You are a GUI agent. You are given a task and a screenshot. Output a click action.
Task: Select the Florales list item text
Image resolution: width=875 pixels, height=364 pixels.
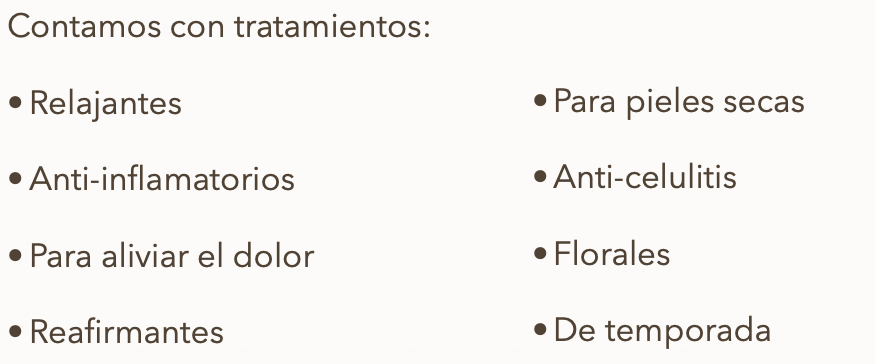tap(612, 253)
